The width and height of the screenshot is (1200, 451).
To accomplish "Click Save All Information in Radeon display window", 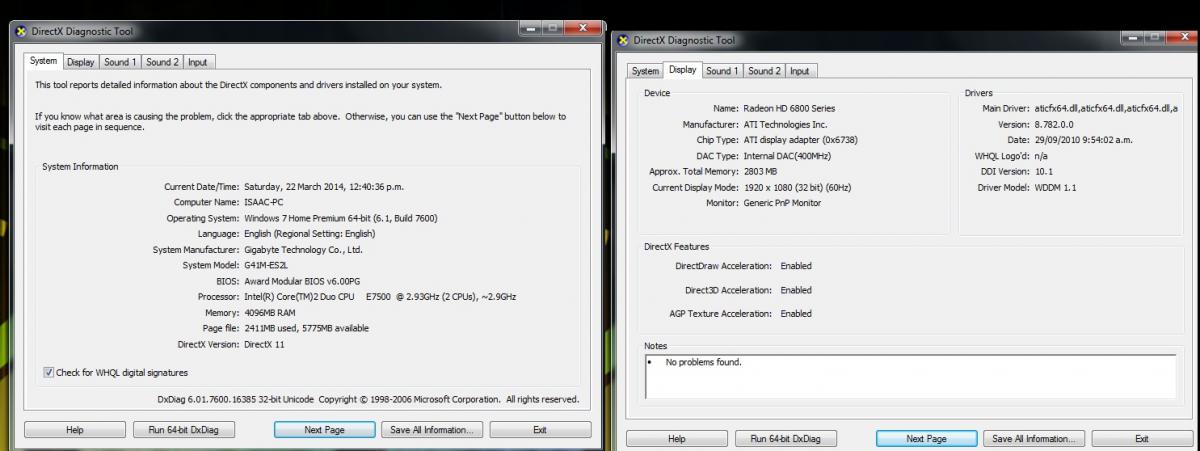I will (1036, 439).
